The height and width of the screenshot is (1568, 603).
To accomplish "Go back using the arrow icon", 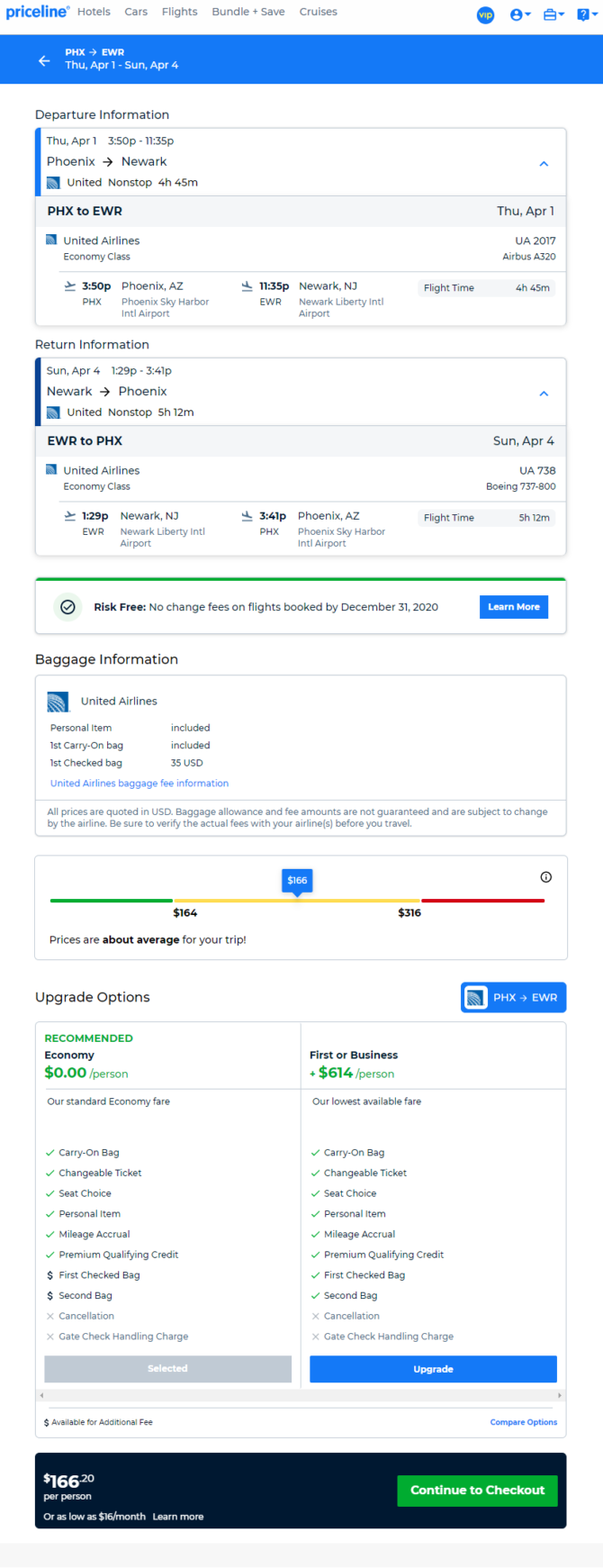I will tap(44, 60).
